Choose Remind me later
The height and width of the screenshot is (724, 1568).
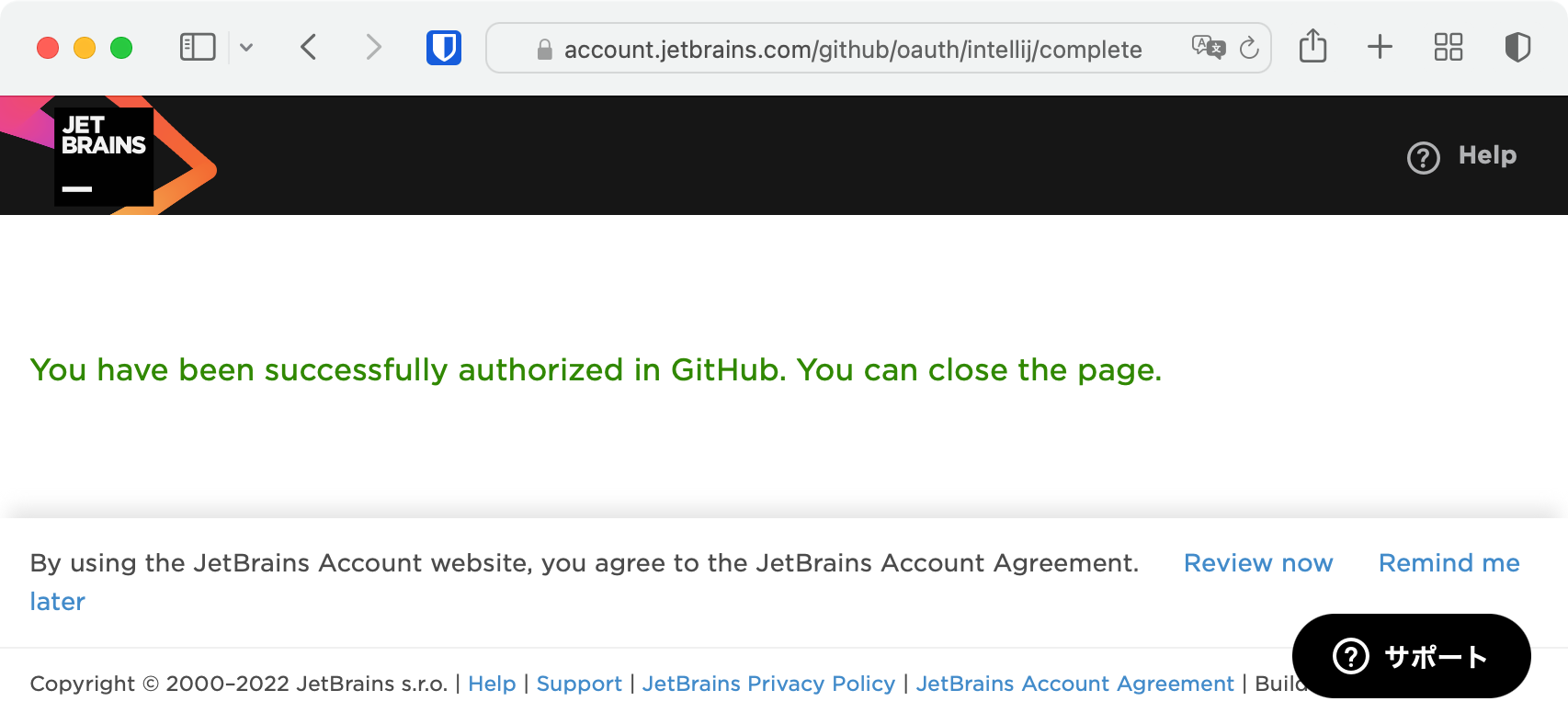point(1449,563)
